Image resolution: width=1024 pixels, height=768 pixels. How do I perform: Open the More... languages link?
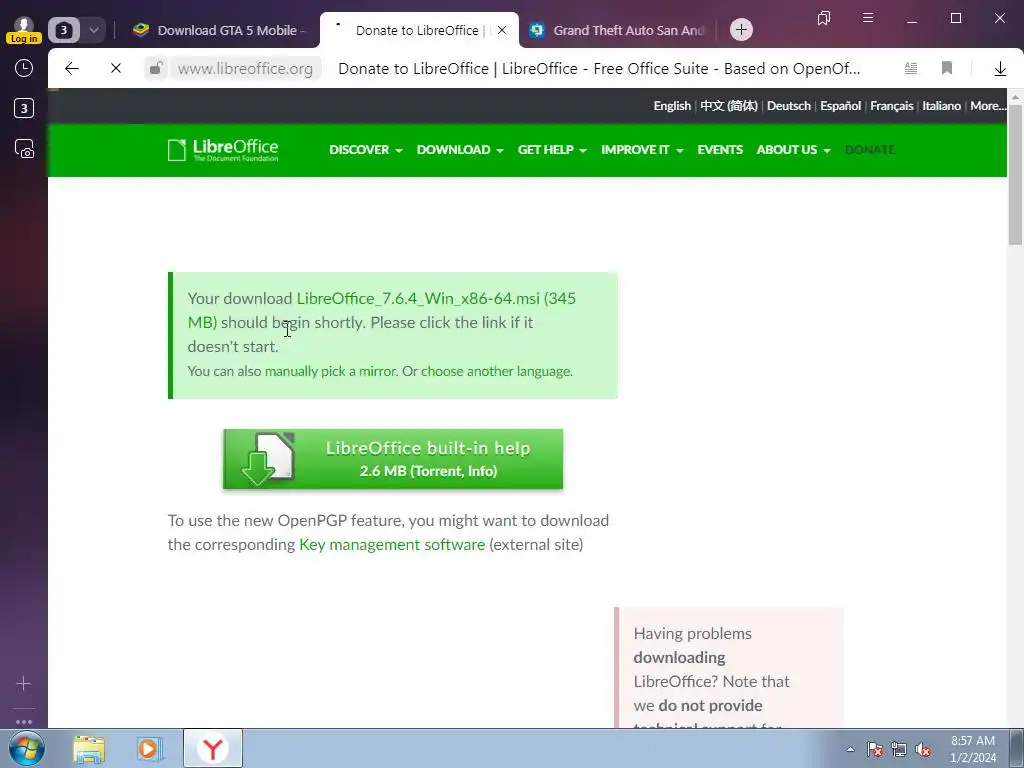pyautogui.click(x=987, y=106)
